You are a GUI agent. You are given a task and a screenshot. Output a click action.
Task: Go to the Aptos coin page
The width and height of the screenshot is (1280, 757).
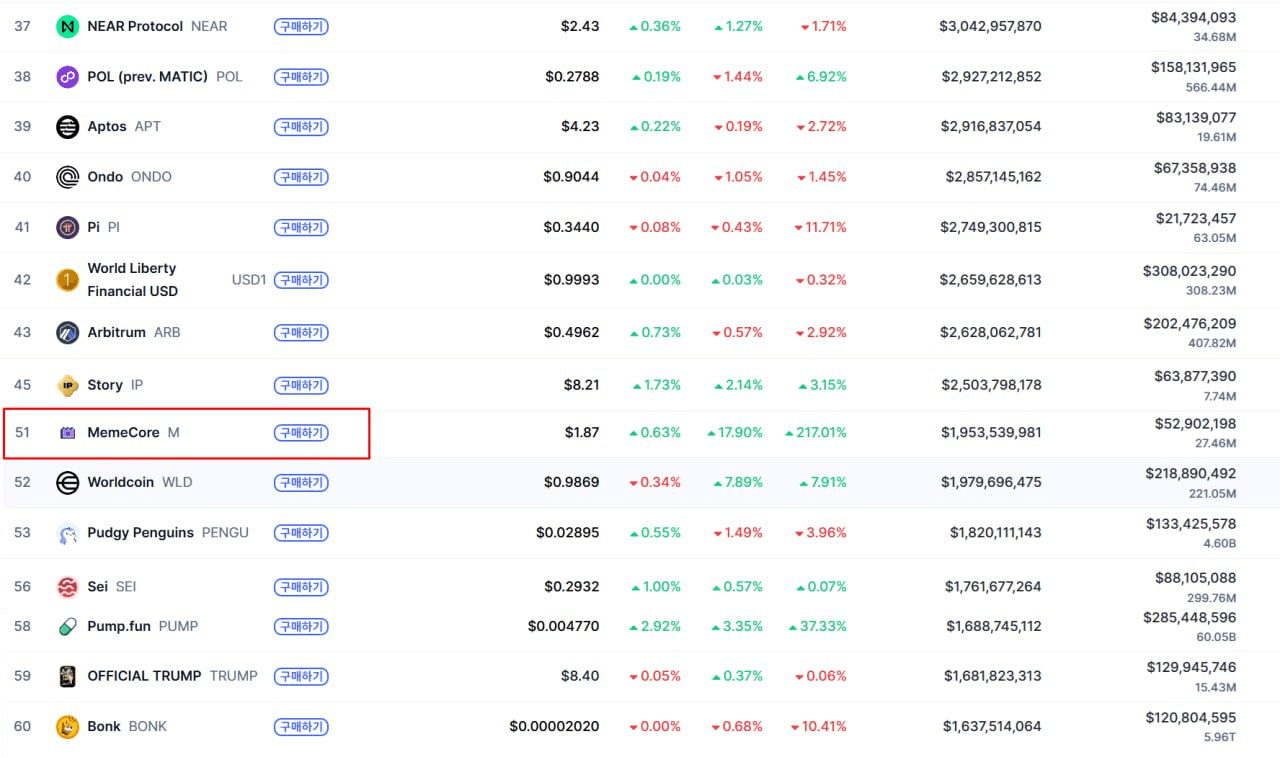click(x=107, y=126)
